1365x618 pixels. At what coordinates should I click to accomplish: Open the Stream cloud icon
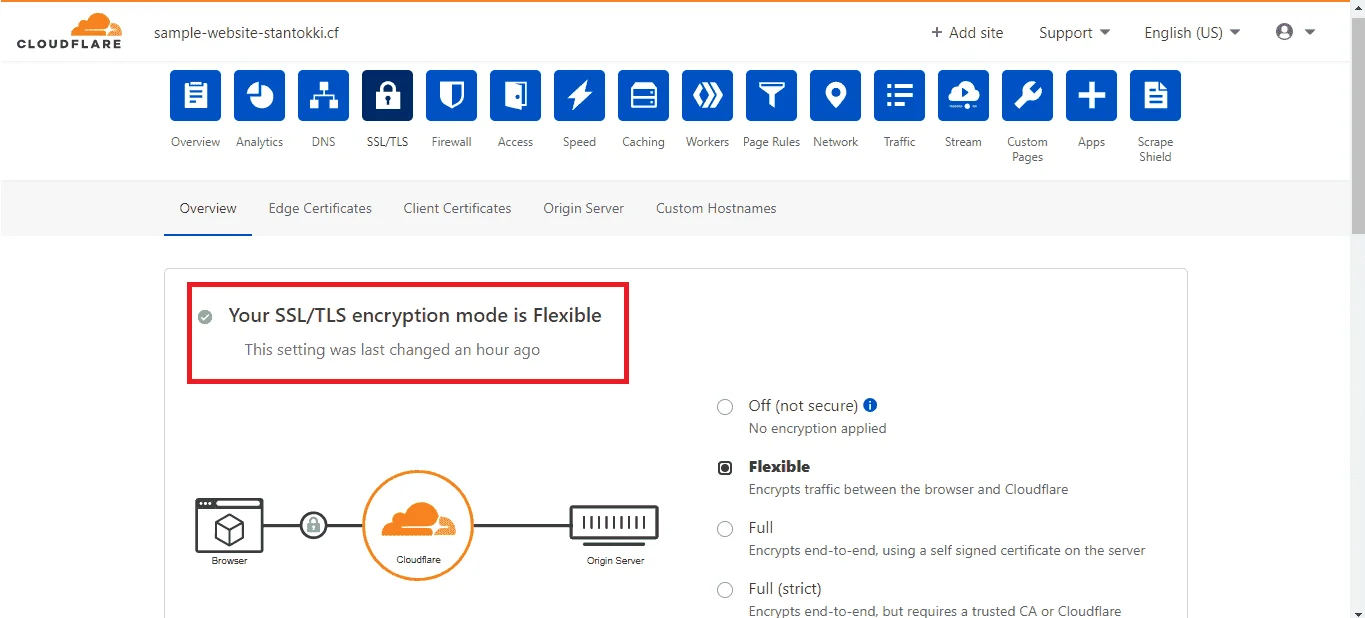(963, 95)
